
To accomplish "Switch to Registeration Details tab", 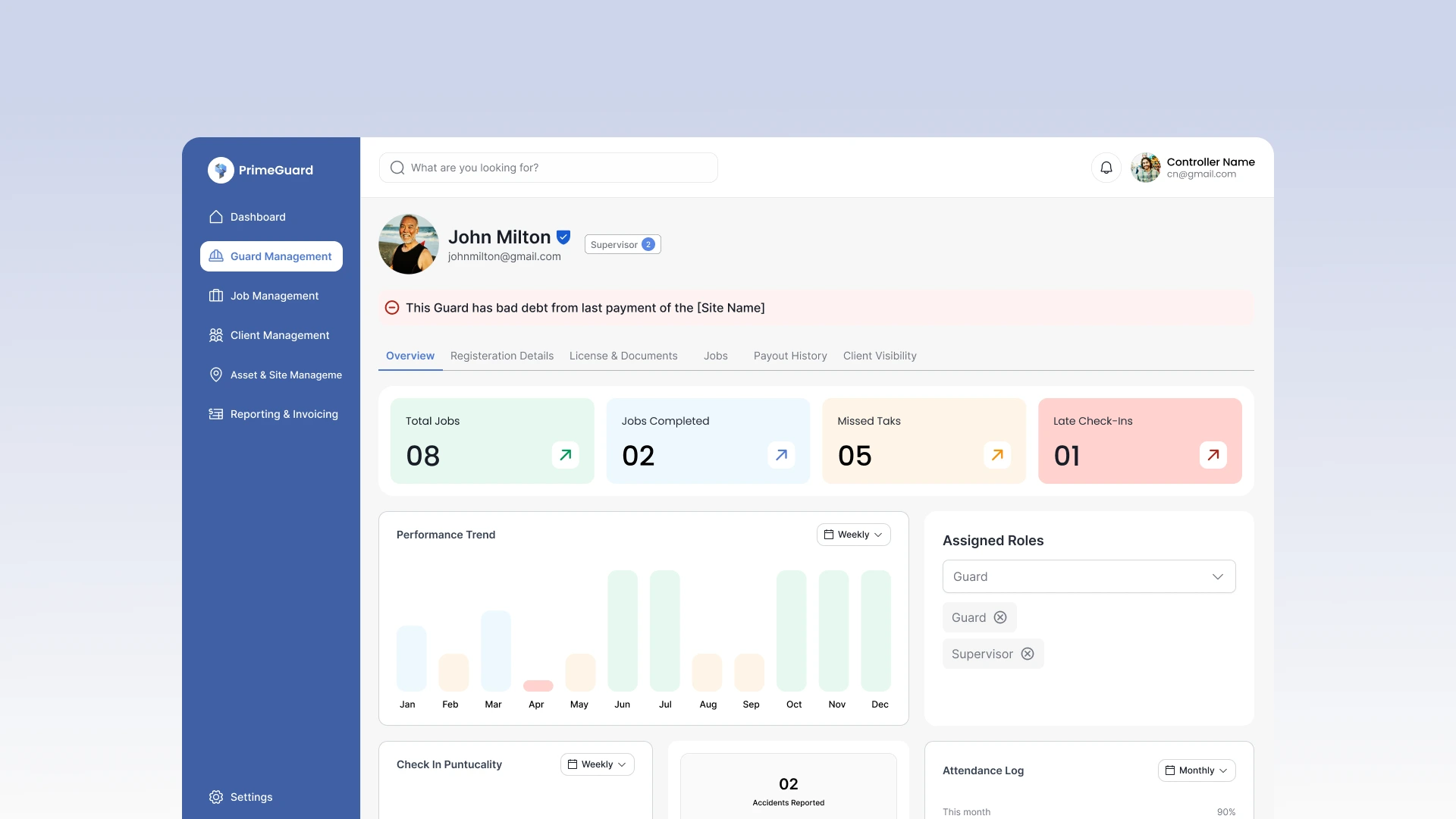I will click(x=502, y=356).
